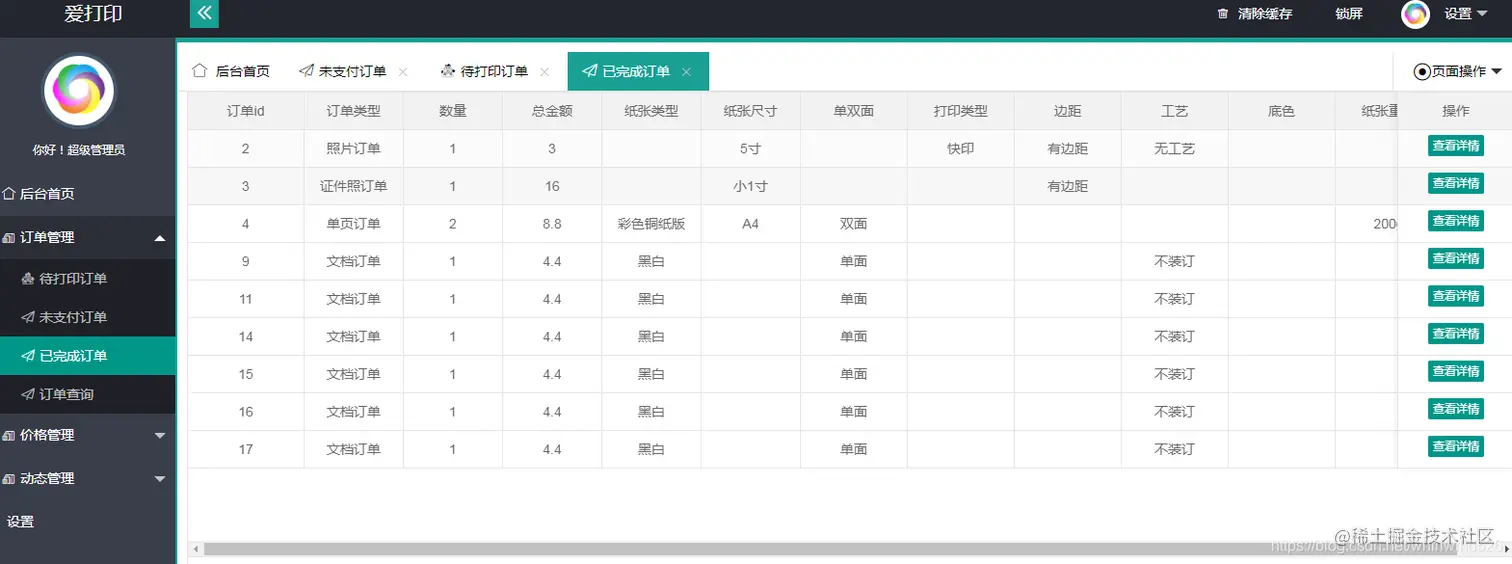Screen dimensions: 1512x564
Task: Click 查看详情 for order id 9
Action: pos(1455,258)
